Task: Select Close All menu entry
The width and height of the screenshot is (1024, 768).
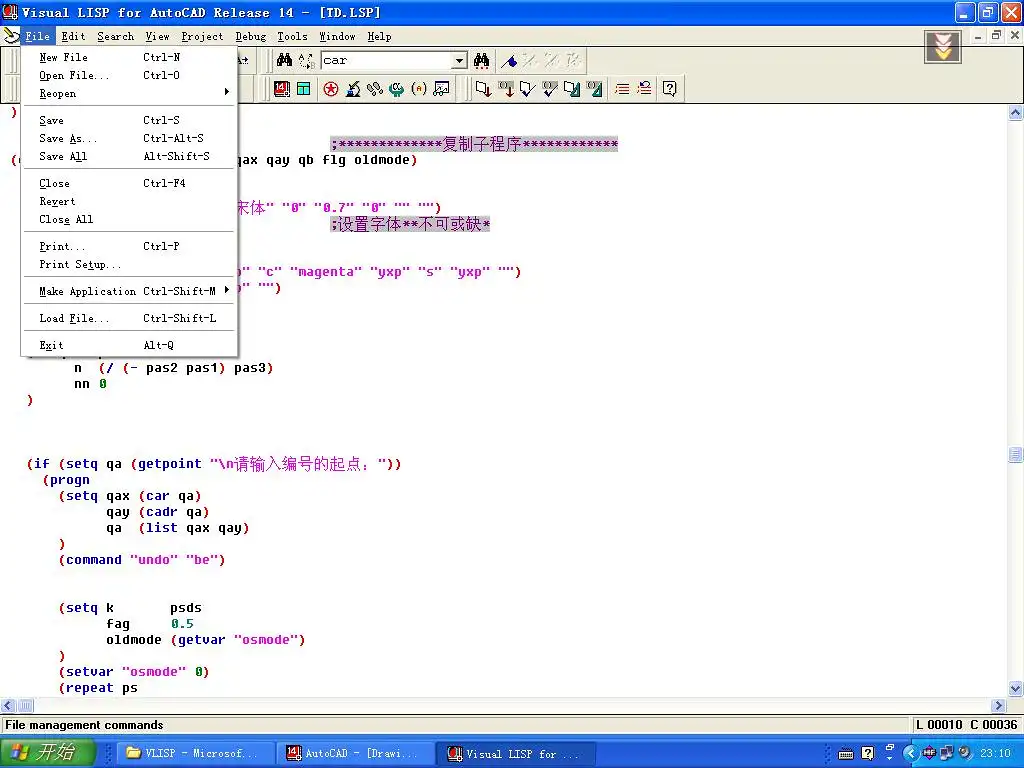Action: (127, 219)
